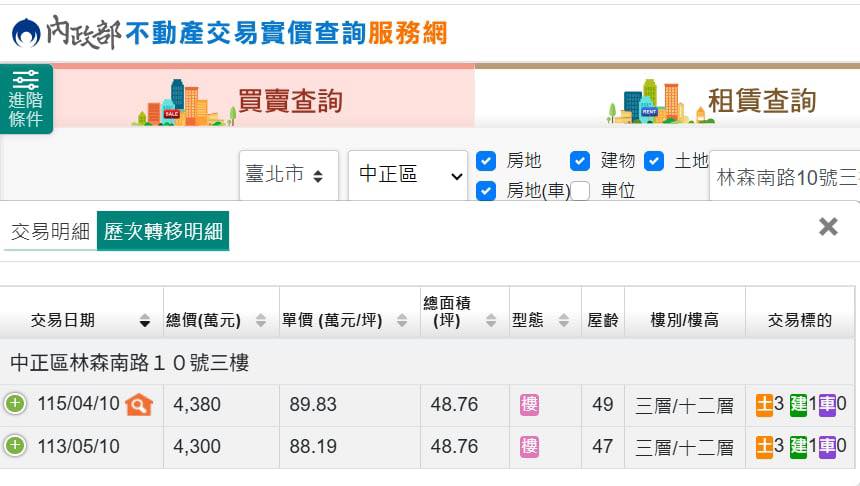
Task: Click the 樓 type badge in 115/04/10 row
Action: (529, 405)
